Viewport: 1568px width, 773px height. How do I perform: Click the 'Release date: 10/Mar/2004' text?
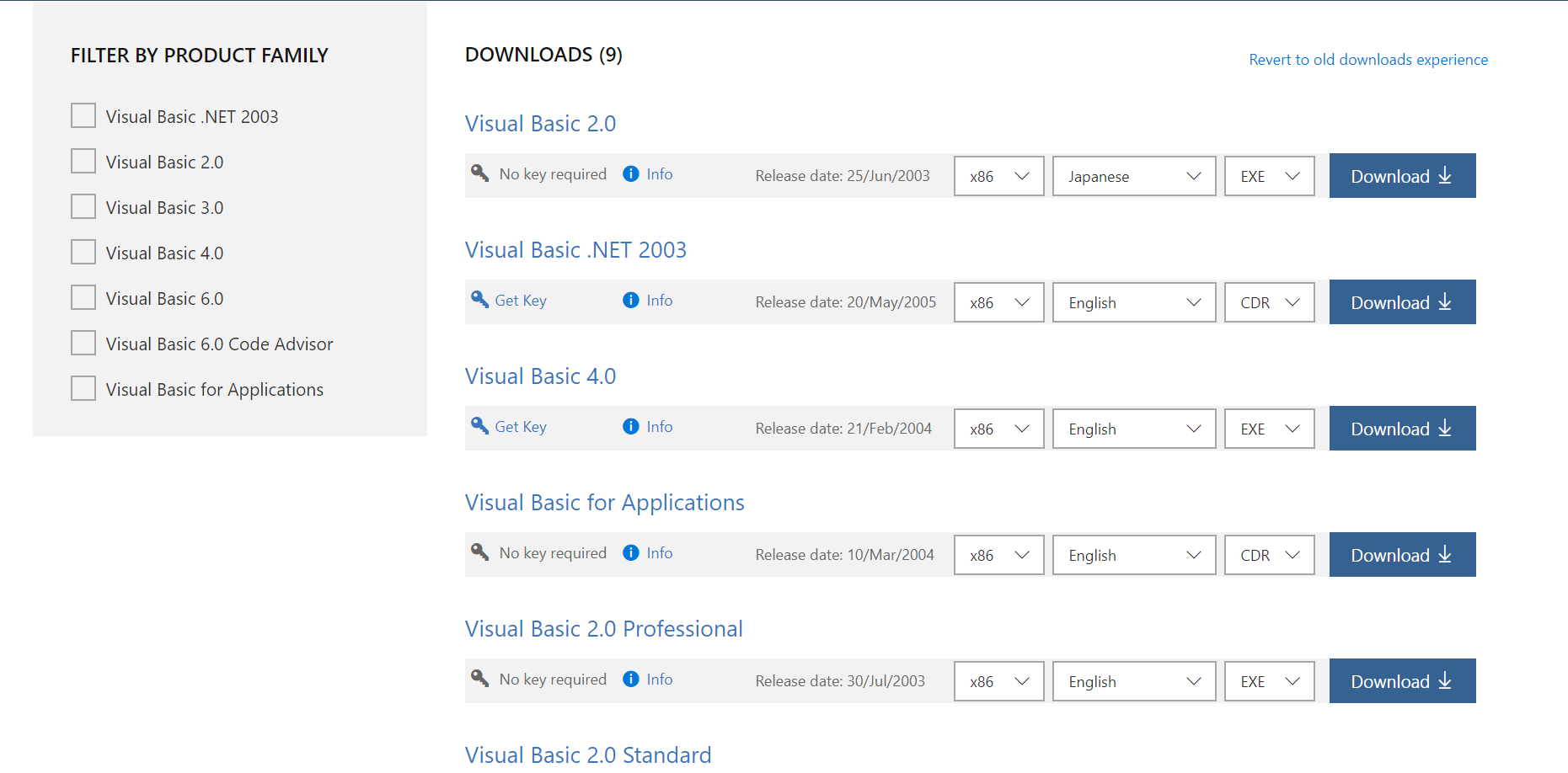845,555
